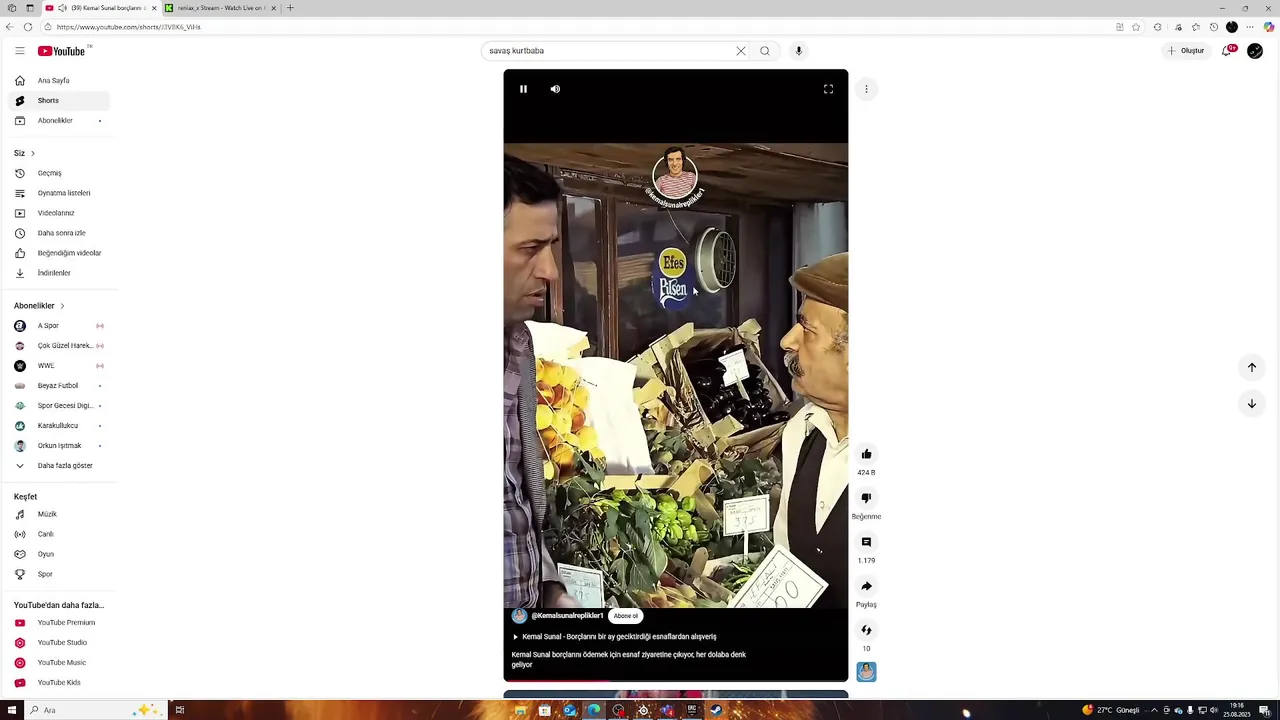Like the Short with thumbs up
The height and width of the screenshot is (720, 1280).
coord(866,454)
